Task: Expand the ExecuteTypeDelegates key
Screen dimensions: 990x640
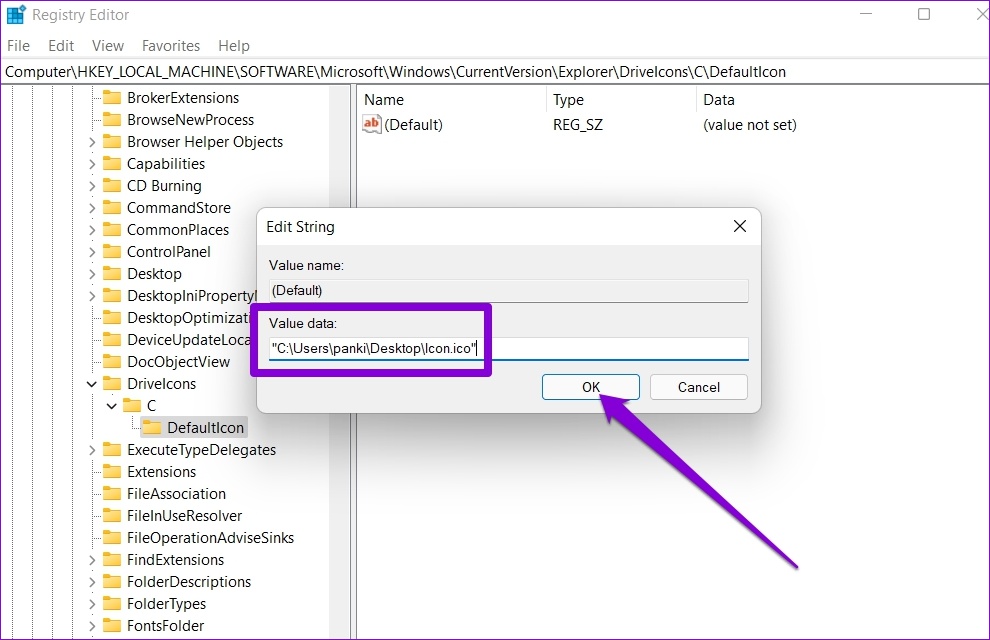Action: click(x=92, y=450)
